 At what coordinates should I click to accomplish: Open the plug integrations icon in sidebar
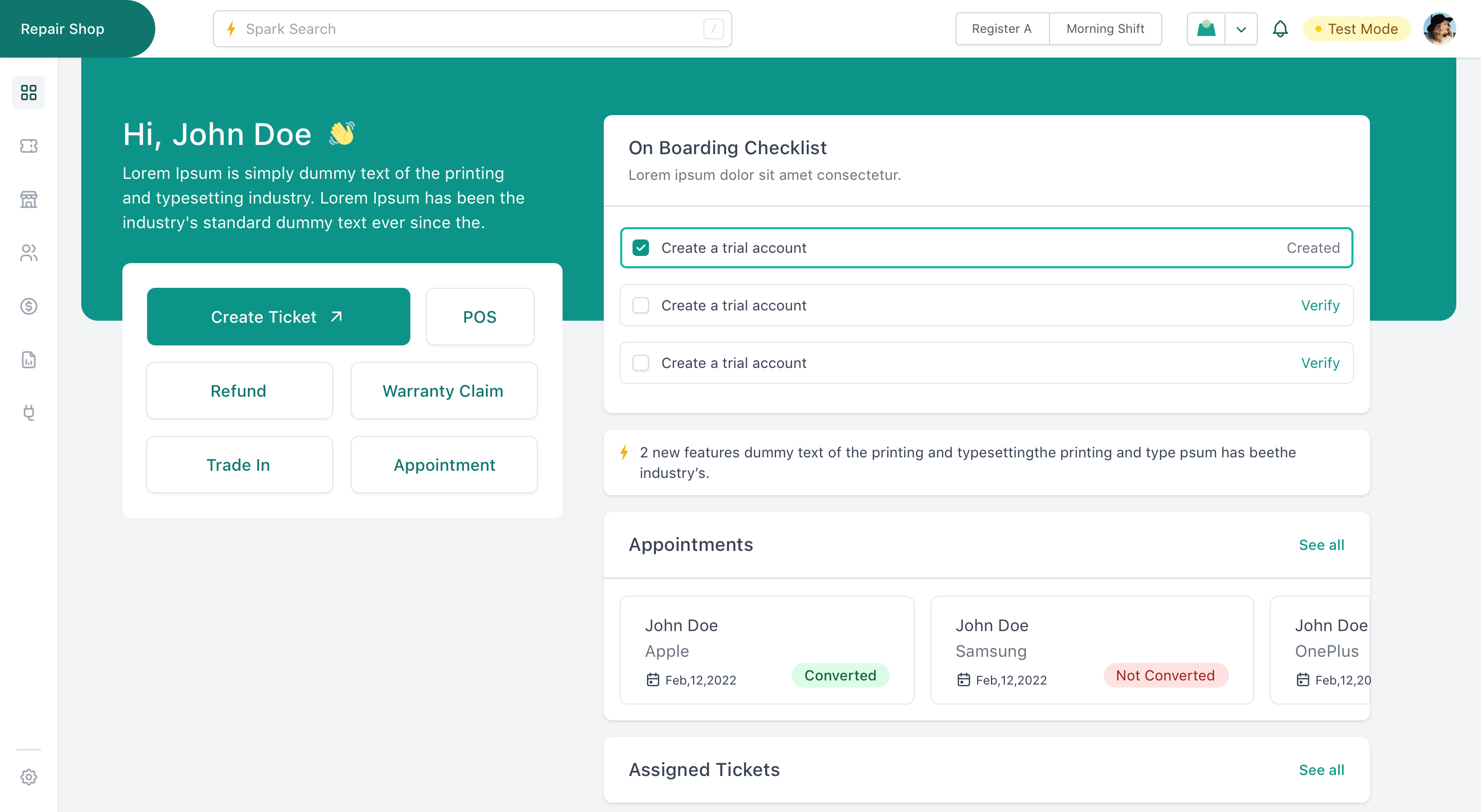click(29, 413)
